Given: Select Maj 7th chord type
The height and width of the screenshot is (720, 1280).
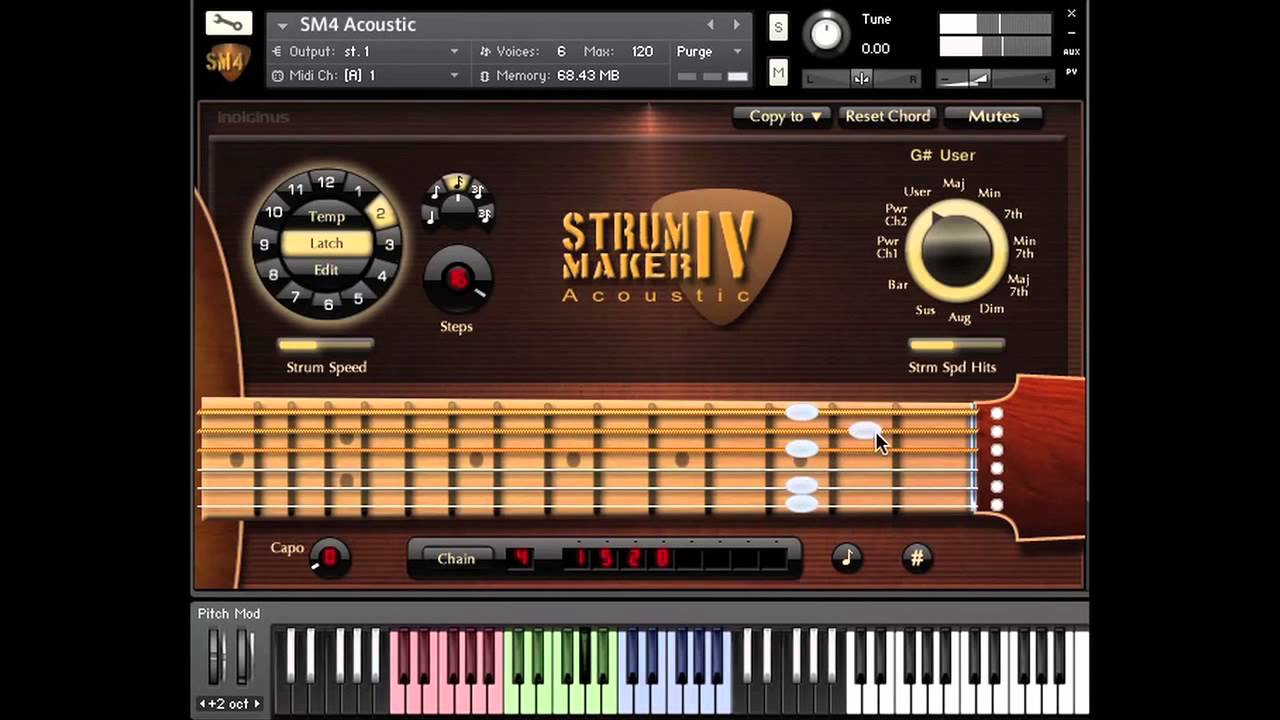Looking at the screenshot, I should 1019,285.
